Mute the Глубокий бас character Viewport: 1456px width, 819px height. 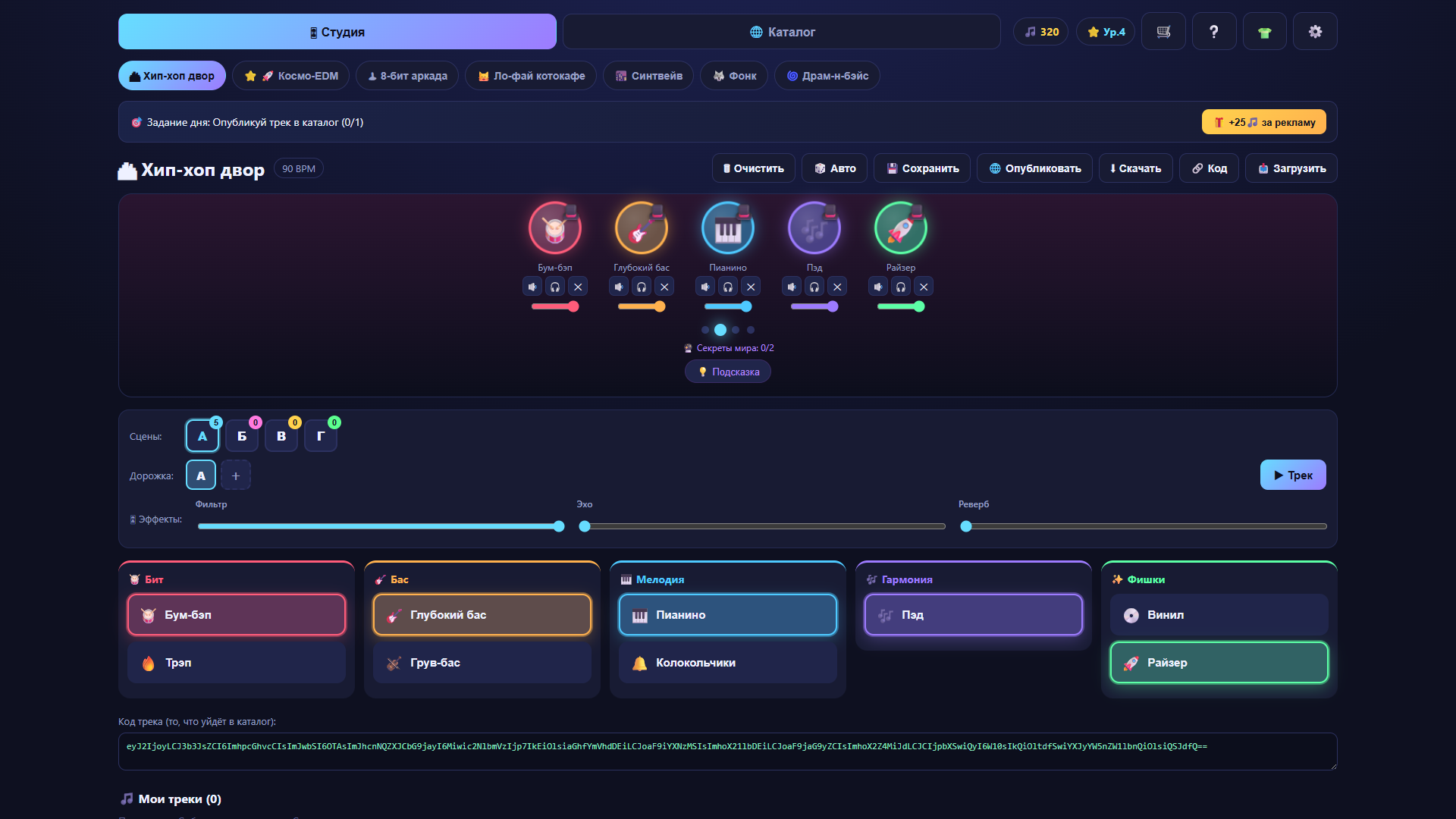(x=619, y=287)
